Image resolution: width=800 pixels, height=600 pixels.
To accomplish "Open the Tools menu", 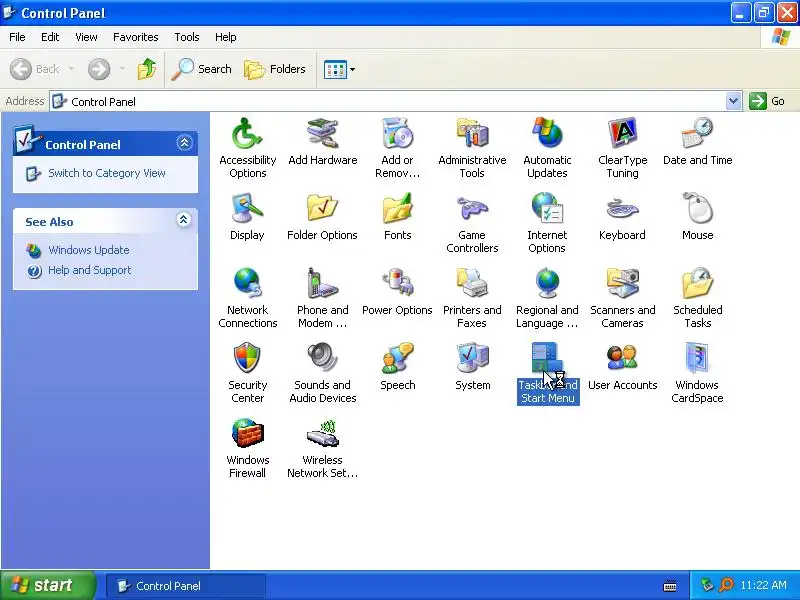I will (187, 37).
